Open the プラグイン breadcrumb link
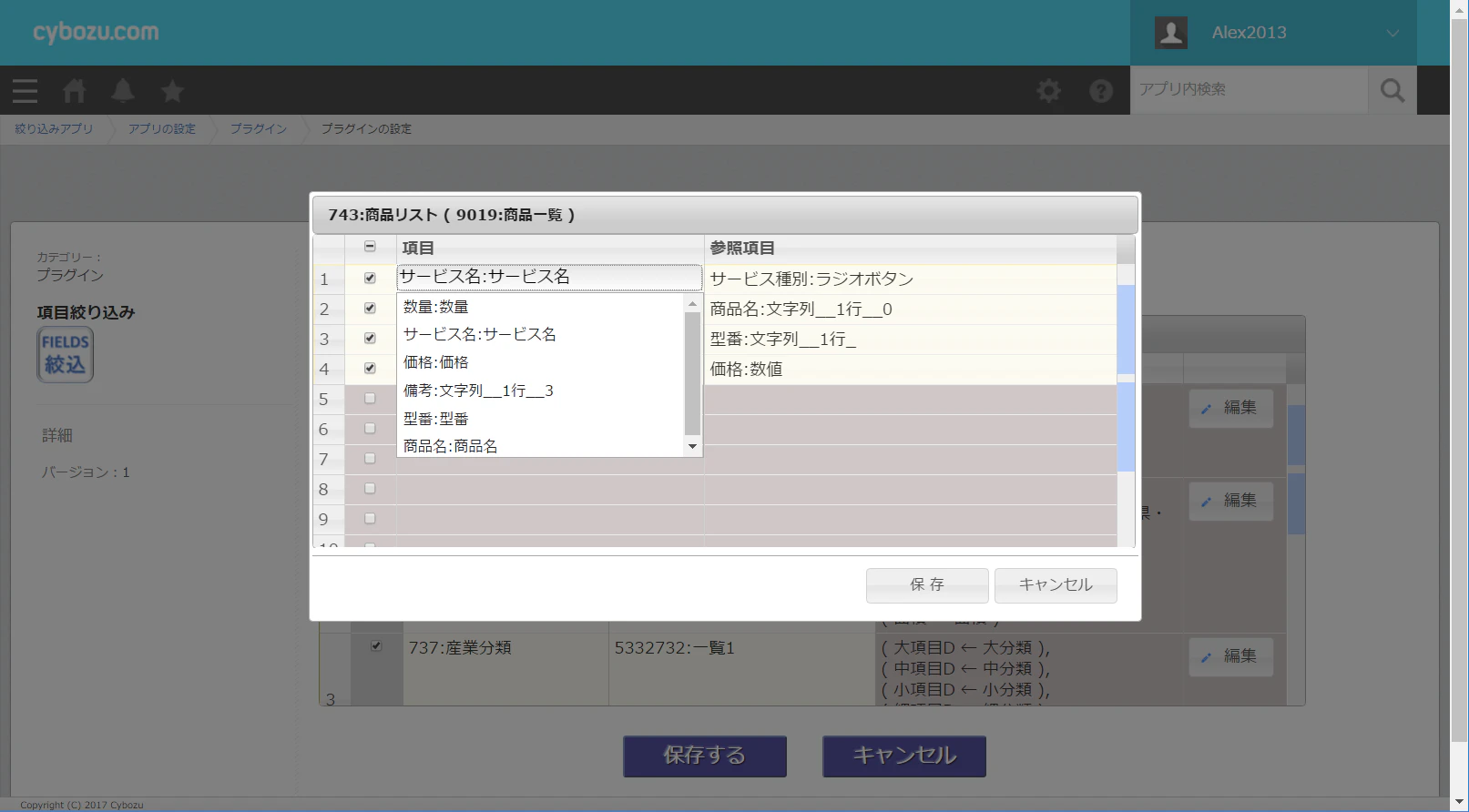This screenshot has width=1469, height=812. point(259,129)
